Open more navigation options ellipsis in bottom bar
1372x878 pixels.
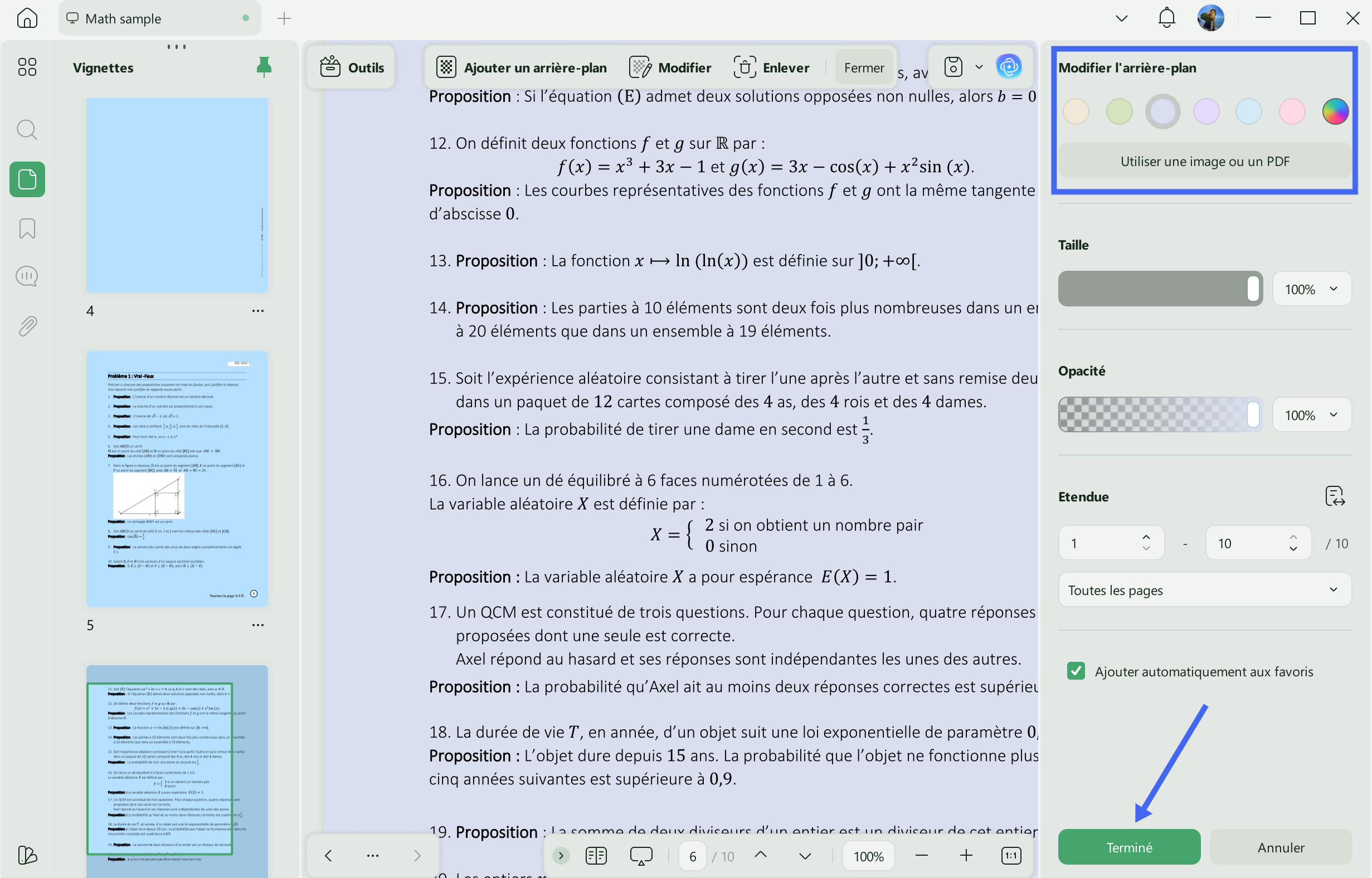point(372,855)
